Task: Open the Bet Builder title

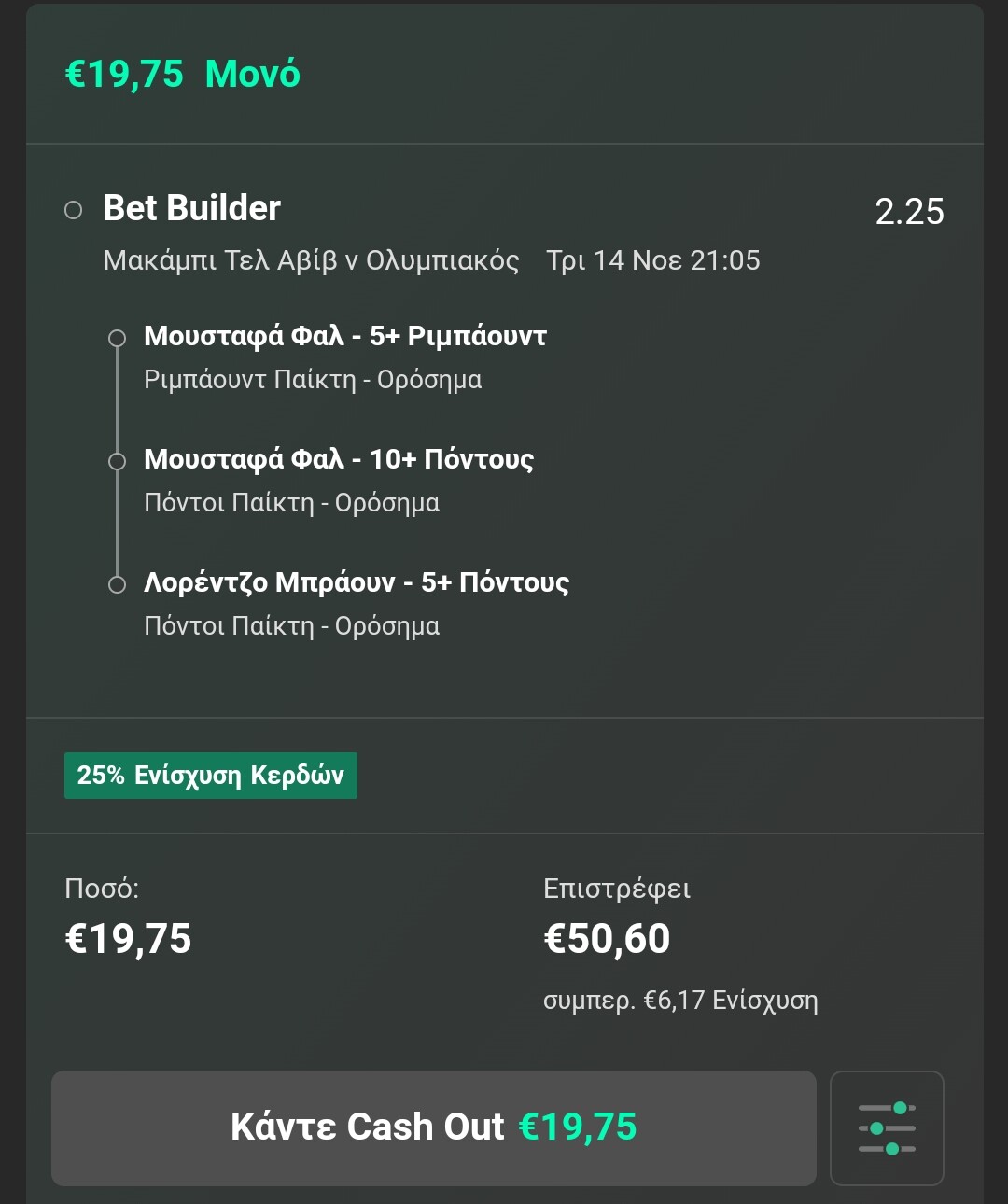Action: 191,208
